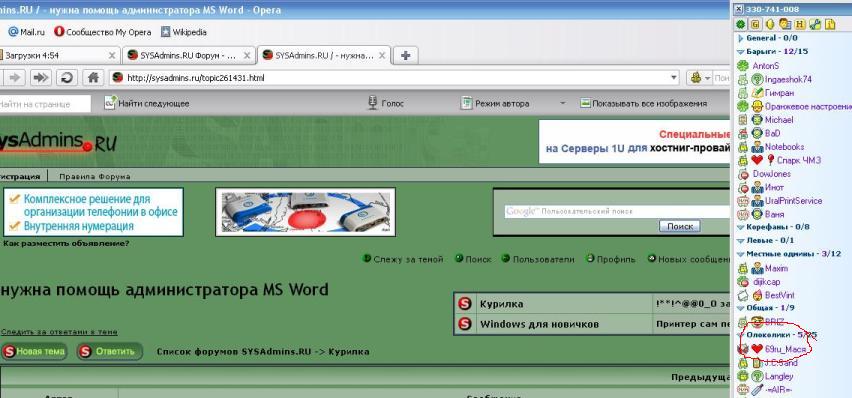Select contact BestVint
852x398 pixels.
coord(779,295)
